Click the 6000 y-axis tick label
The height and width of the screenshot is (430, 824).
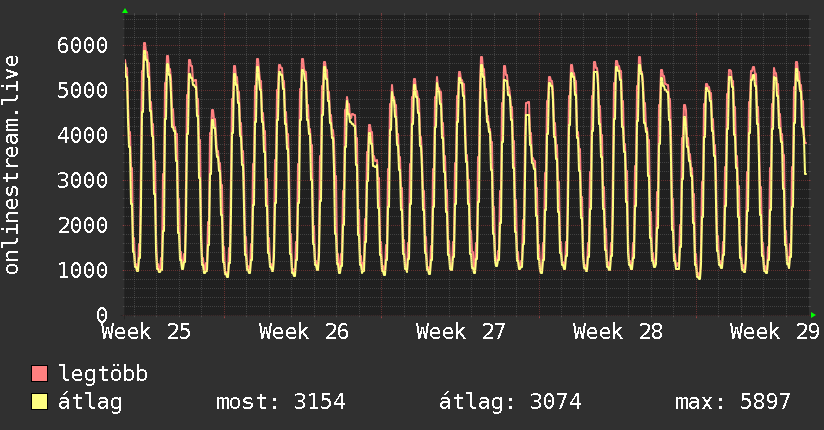pos(83,45)
